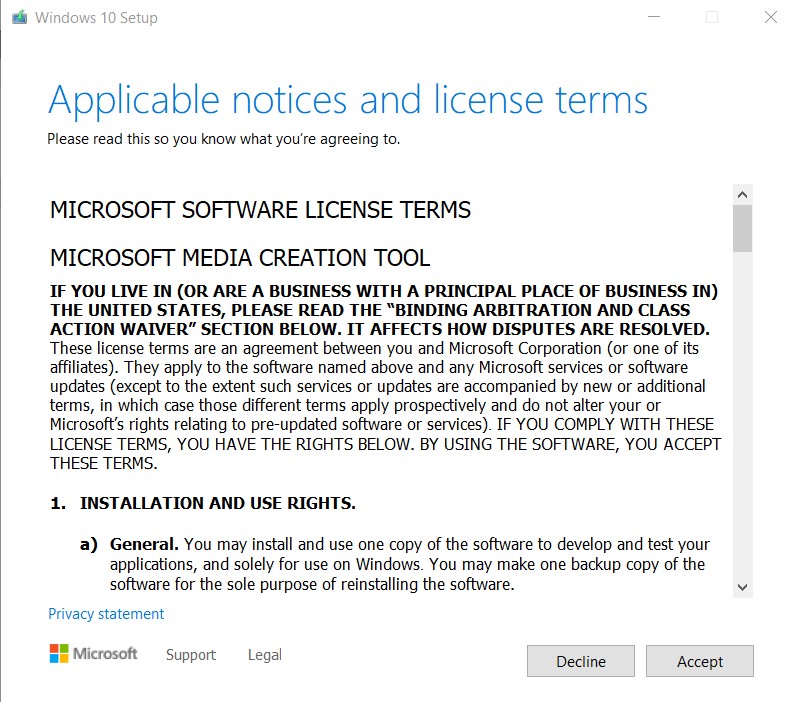
Task: Open the Legal link in the footer
Action: pyautogui.click(x=265, y=655)
